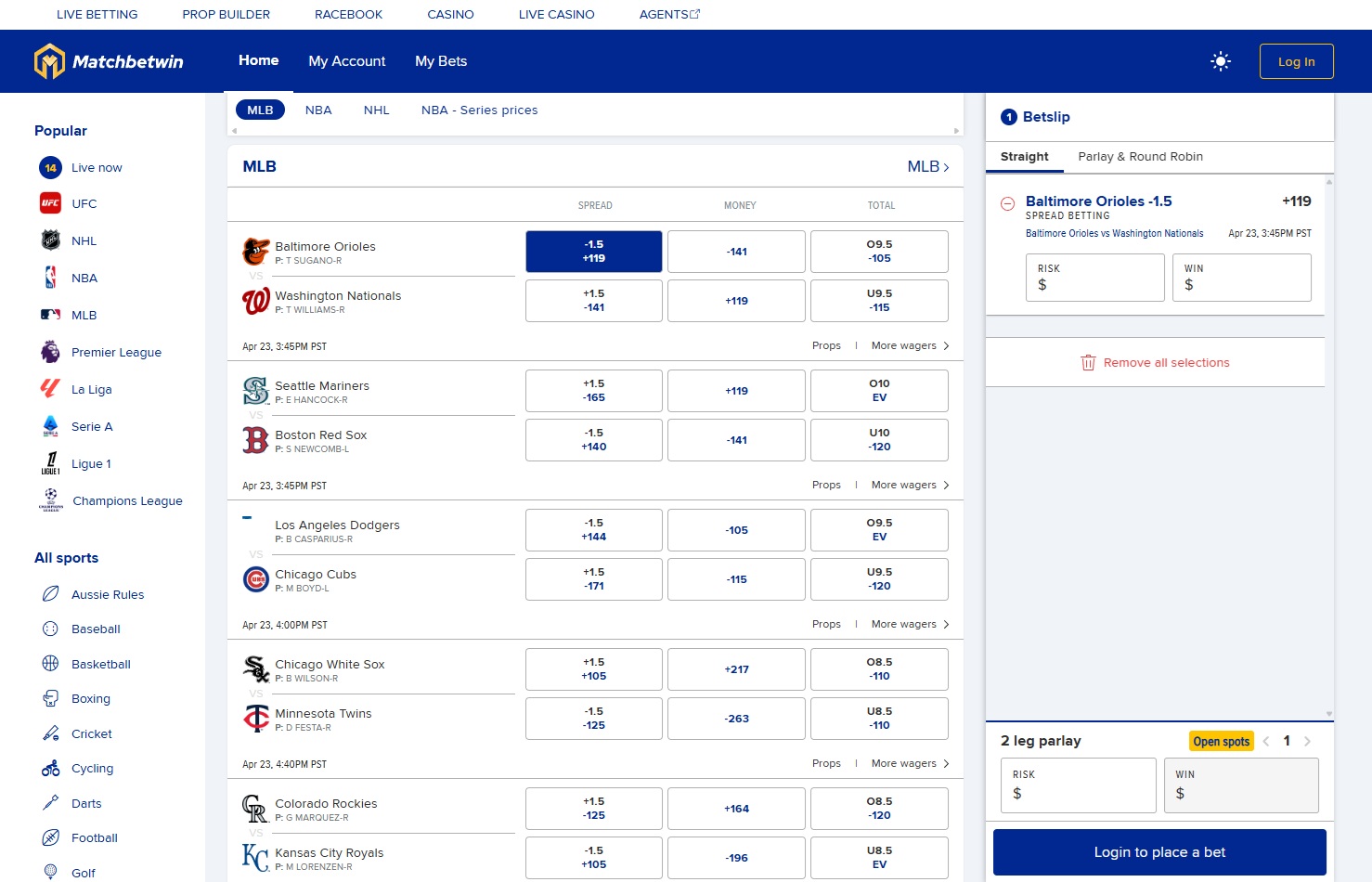Image resolution: width=1372 pixels, height=882 pixels.
Task: Select Los Angeles Dodgers -105 moneyline
Action: click(x=736, y=530)
